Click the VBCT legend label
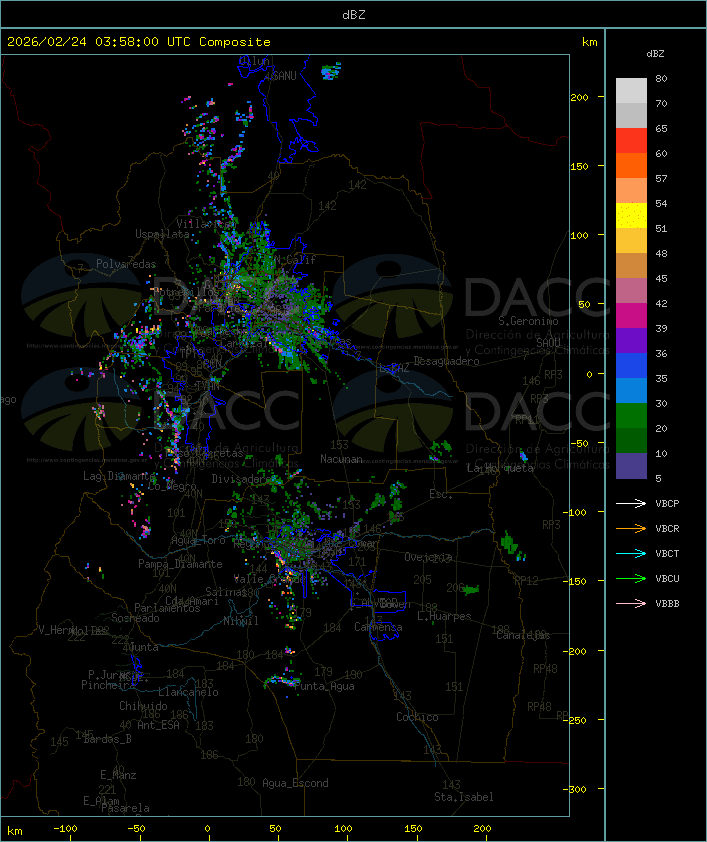 pos(667,553)
